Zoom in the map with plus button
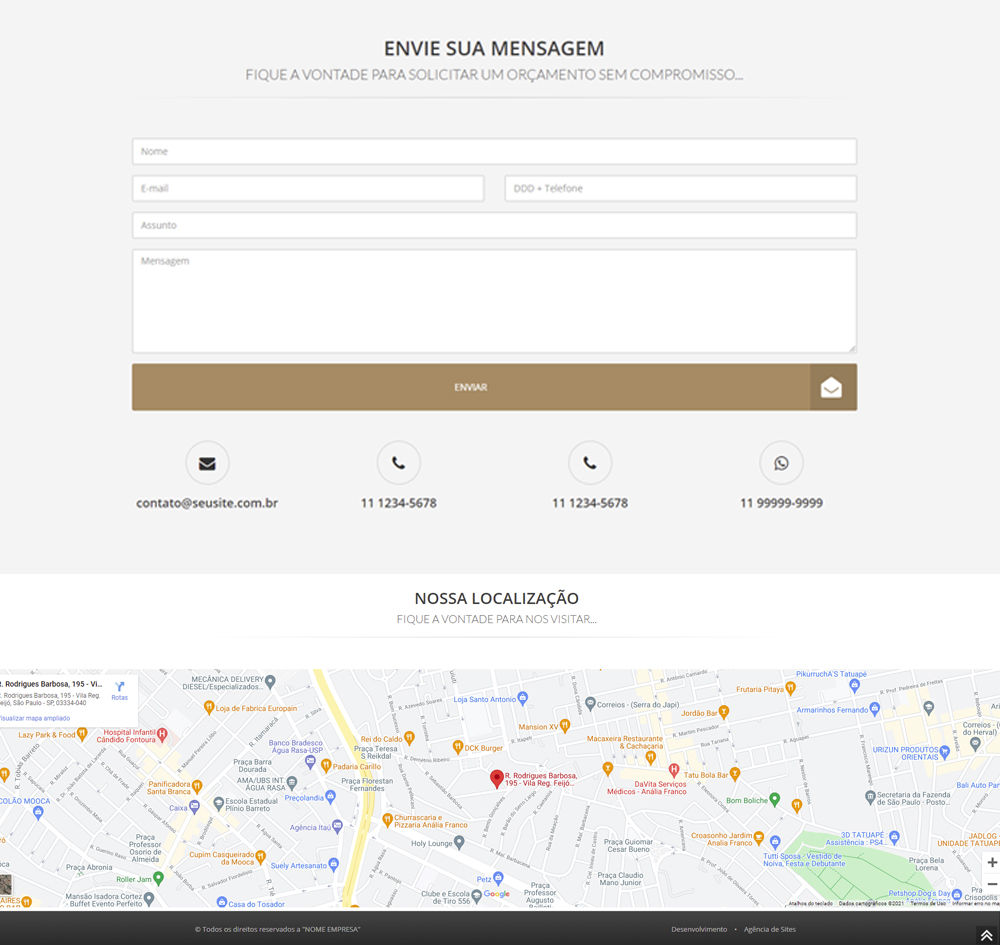This screenshot has height=945, width=1000. [991, 862]
